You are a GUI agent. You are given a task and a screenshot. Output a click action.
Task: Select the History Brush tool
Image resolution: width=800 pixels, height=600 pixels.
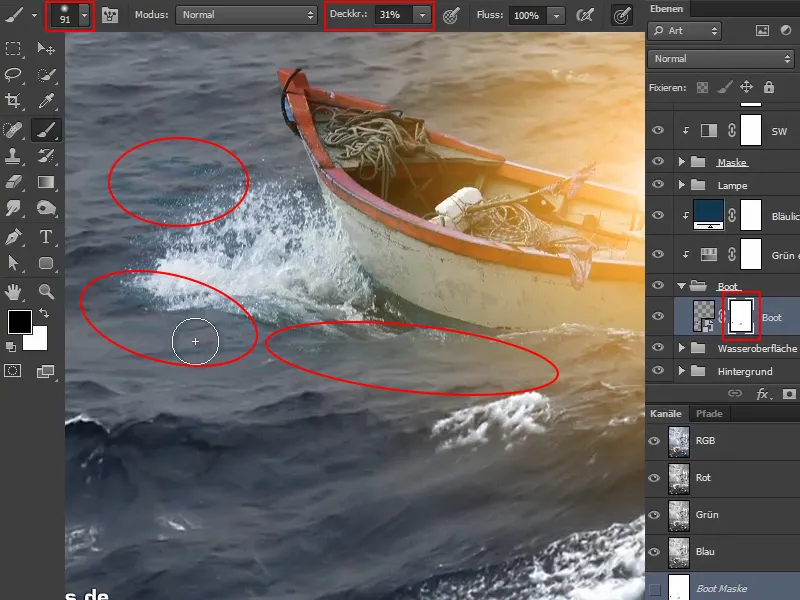[x=46, y=156]
